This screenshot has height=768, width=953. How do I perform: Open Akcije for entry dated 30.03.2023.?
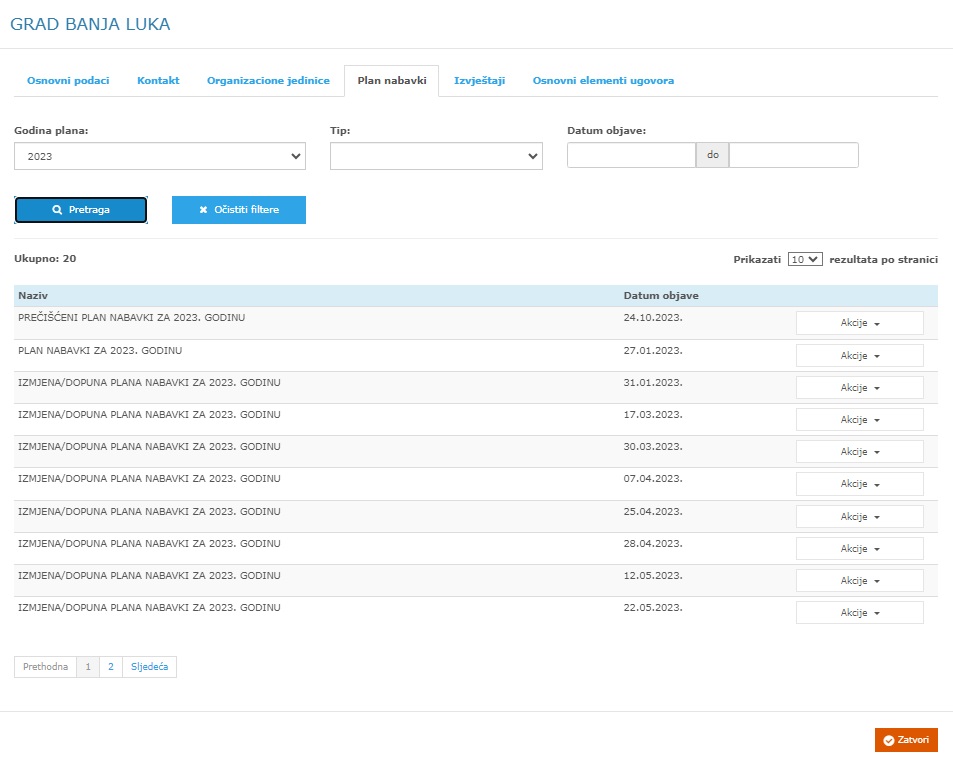(x=860, y=451)
